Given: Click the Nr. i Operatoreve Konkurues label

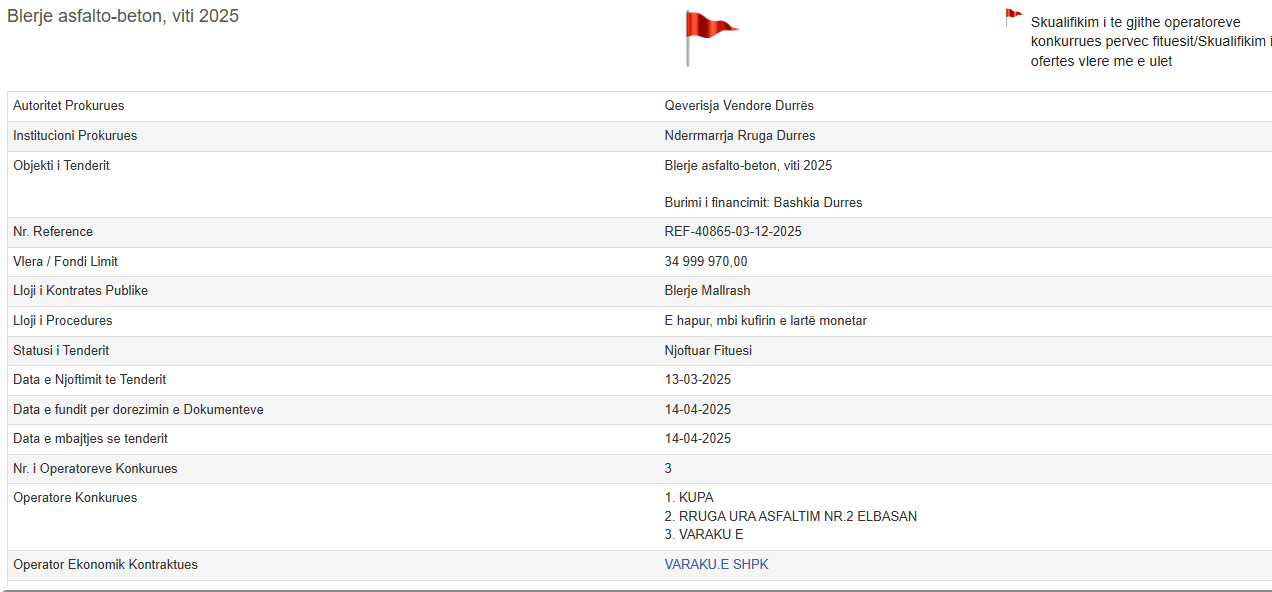Looking at the screenshot, I should point(95,469).
